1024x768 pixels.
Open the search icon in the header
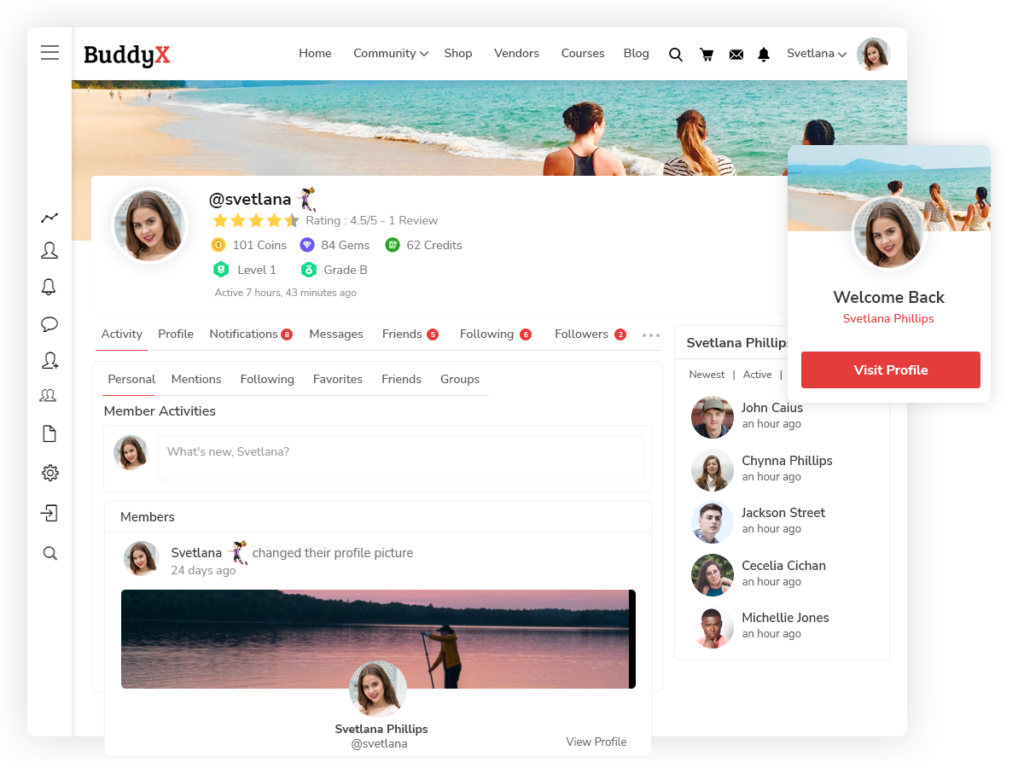pyautogui.click(x=675, y=54)
